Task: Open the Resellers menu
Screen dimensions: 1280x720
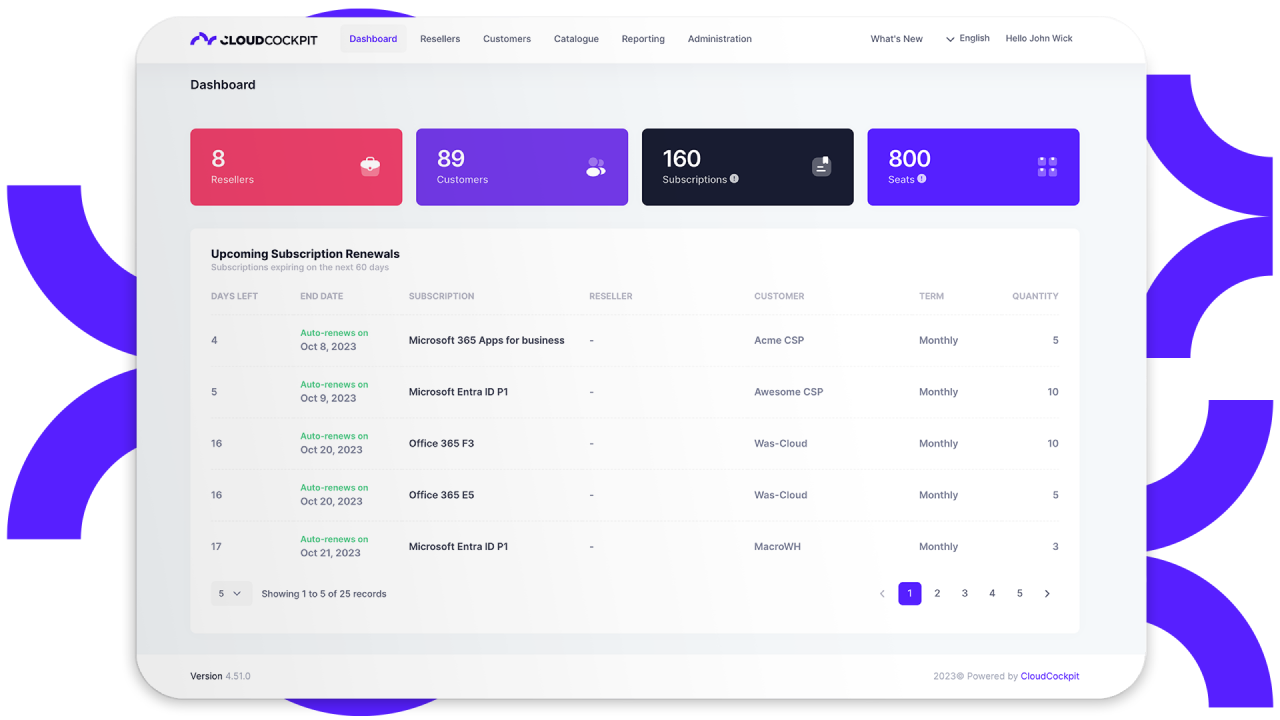Action: 440,39
